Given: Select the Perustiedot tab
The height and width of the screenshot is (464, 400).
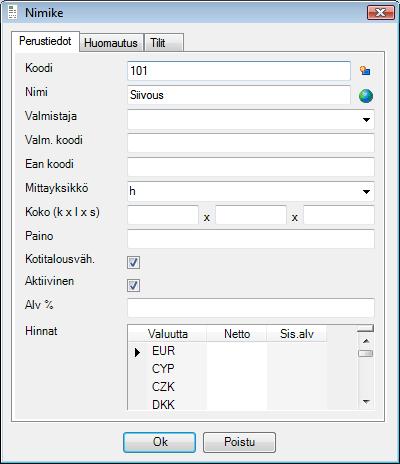Looking at the screenshot, I should click(45, 42).
